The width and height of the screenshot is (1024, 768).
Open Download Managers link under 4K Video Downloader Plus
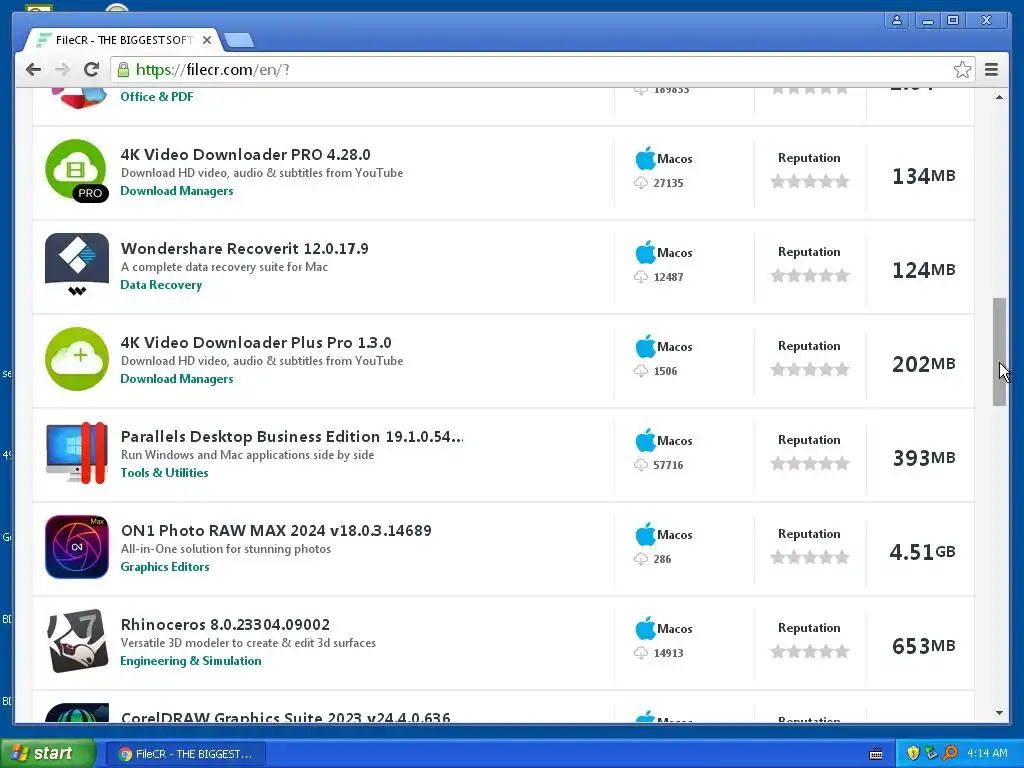tap(177, 379)
